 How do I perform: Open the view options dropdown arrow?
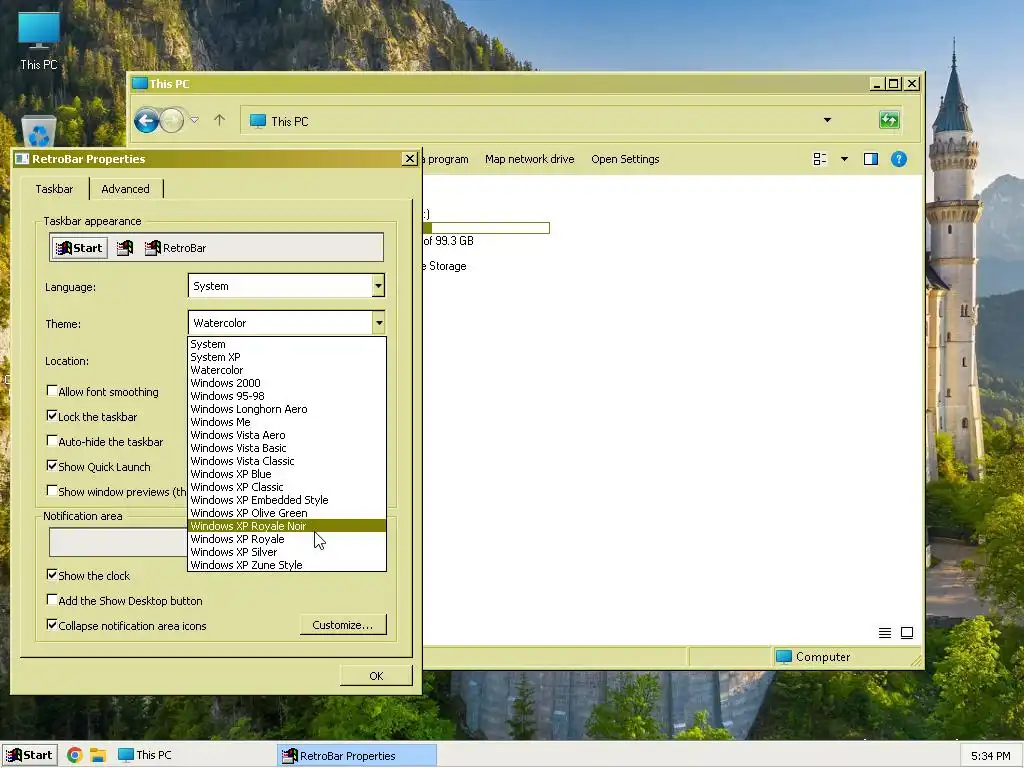coord(844,159)
